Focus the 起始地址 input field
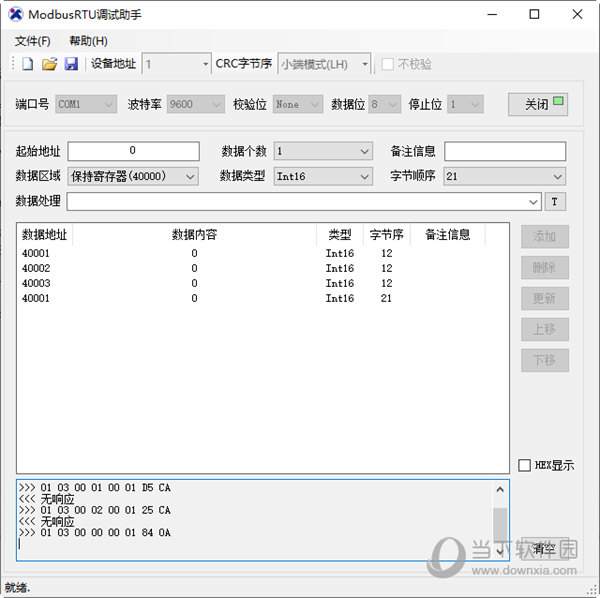Viewport: 600px width, 598px height. 133,151
